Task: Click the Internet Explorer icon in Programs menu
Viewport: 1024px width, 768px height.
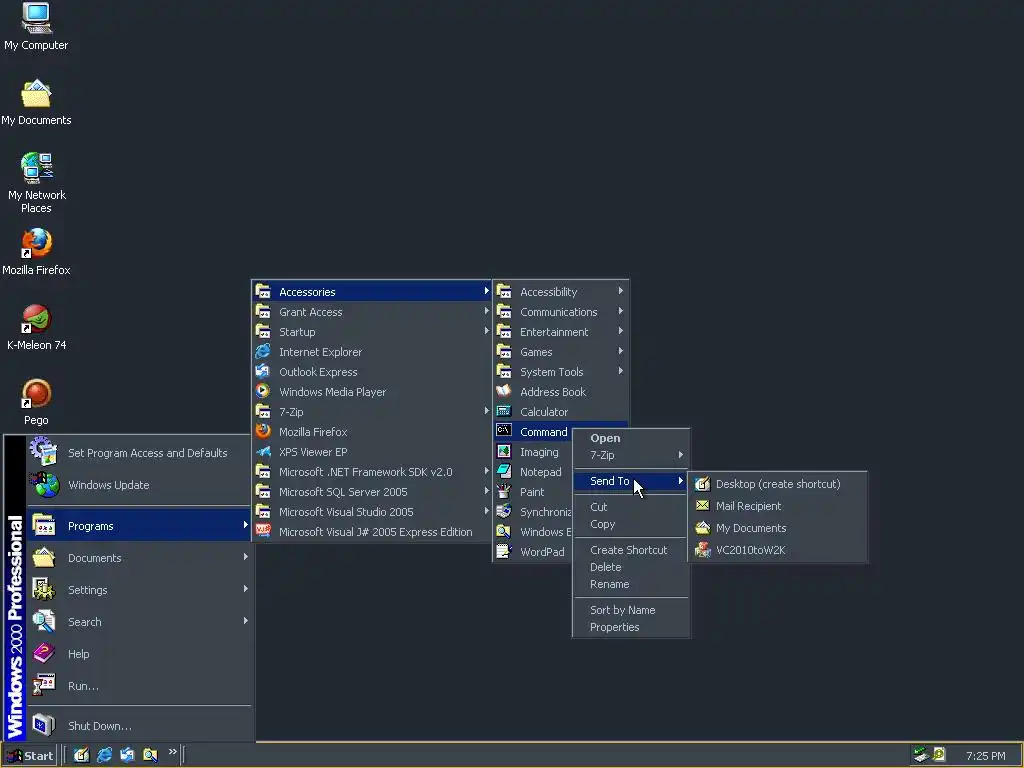Action: coord(263,351)
